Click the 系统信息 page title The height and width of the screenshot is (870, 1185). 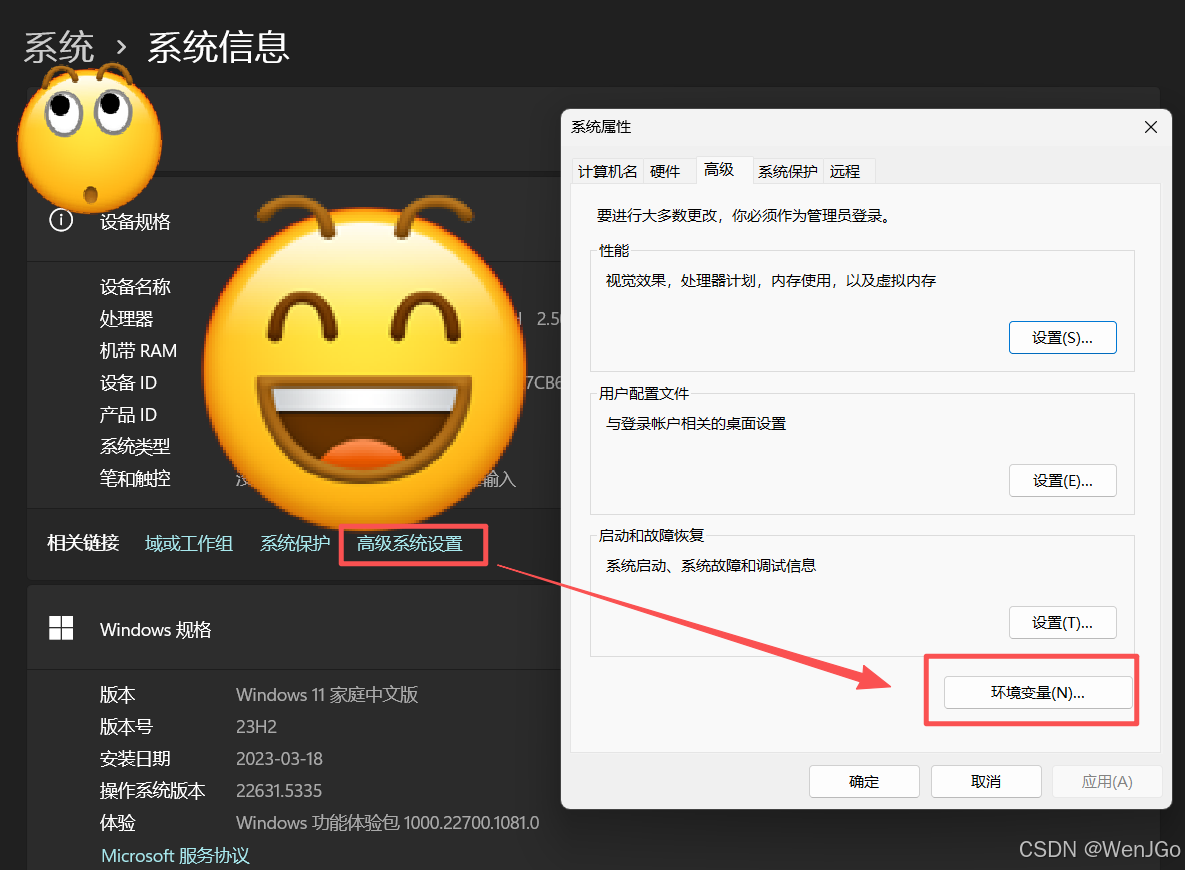[218, 48]
